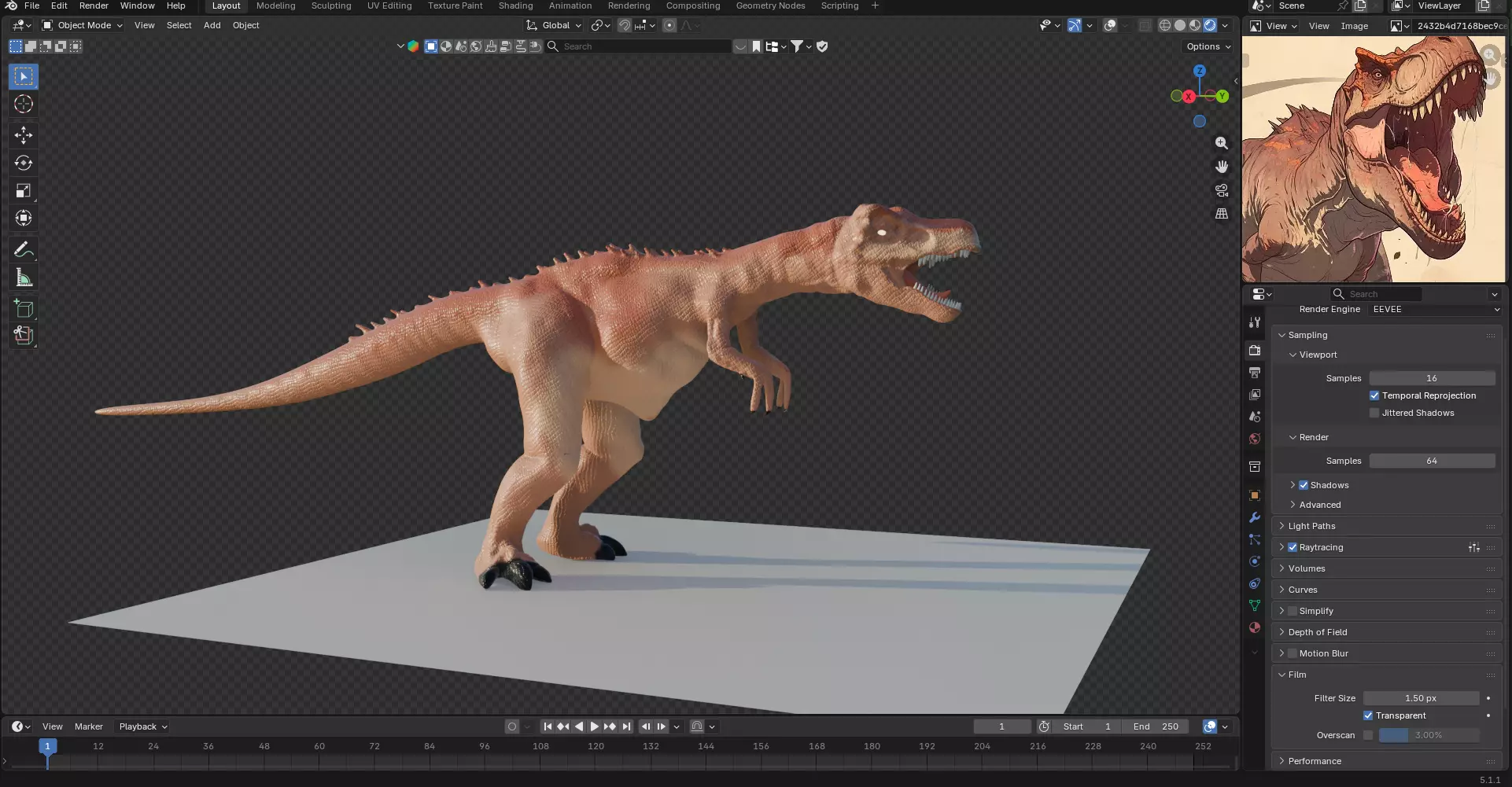This screenshot has width=1512, height=787.
Task: Add a new workspace with plus button
Action: pyautogui.click(x=875, y=6)
